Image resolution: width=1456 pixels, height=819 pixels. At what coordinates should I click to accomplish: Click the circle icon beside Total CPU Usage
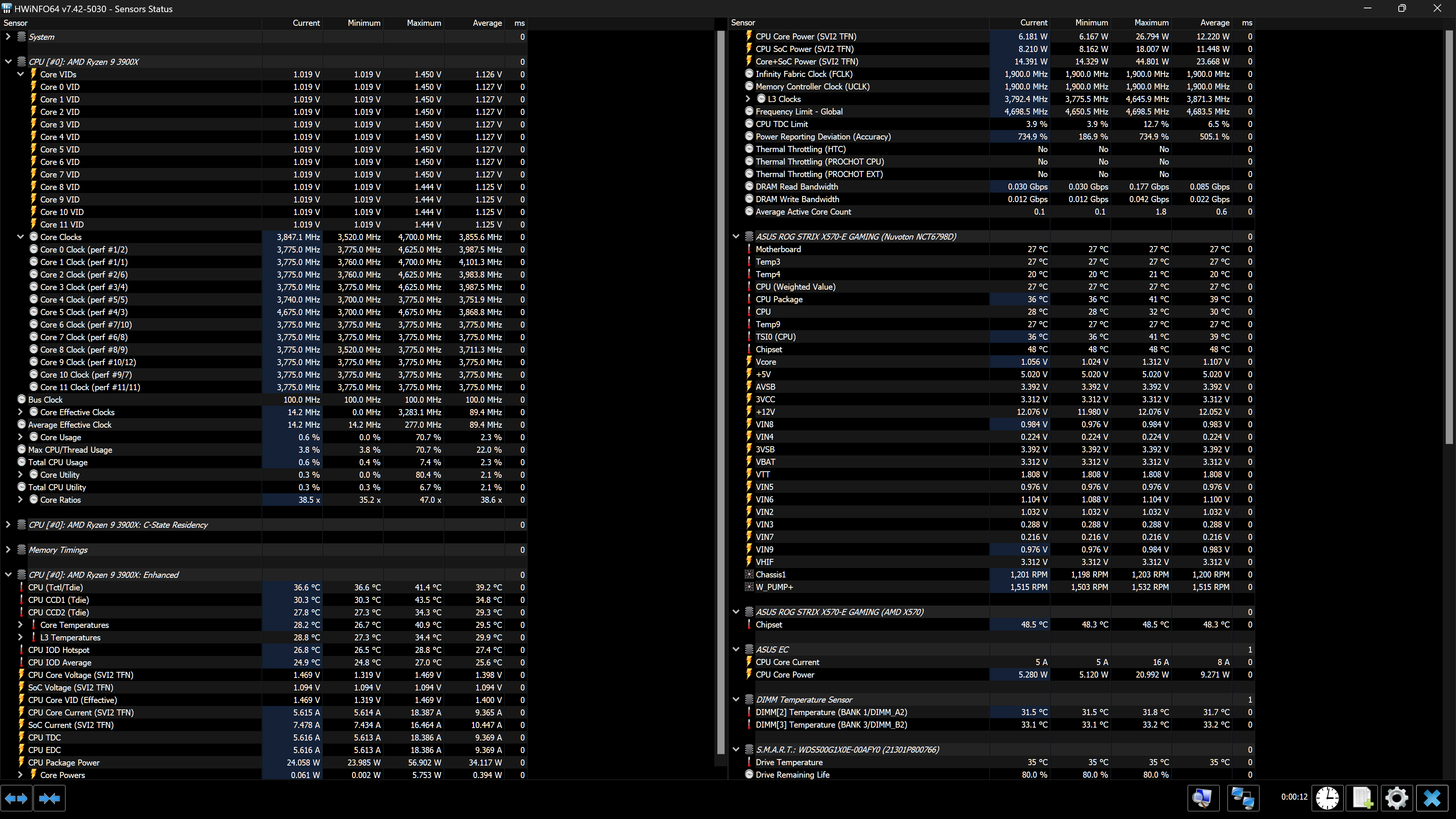(22, 462)
